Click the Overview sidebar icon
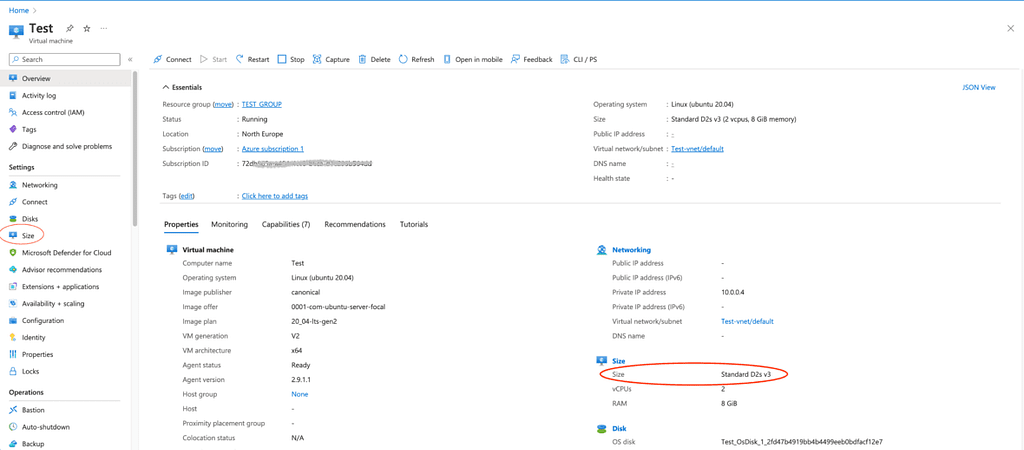Viewport: 1024px width, 450px height. [x=13, y=78]
